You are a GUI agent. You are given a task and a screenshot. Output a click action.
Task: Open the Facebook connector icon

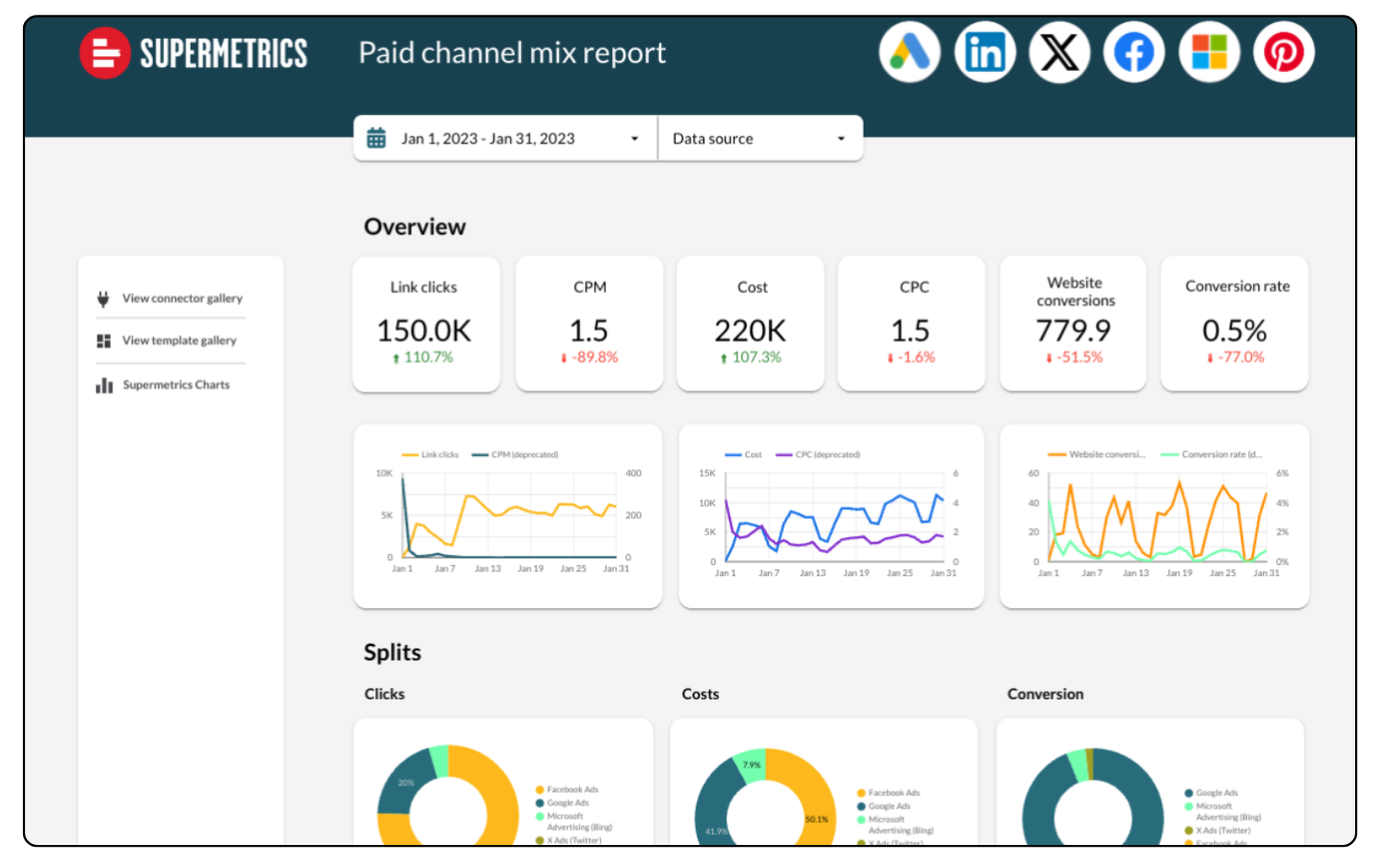[1134, 53]
